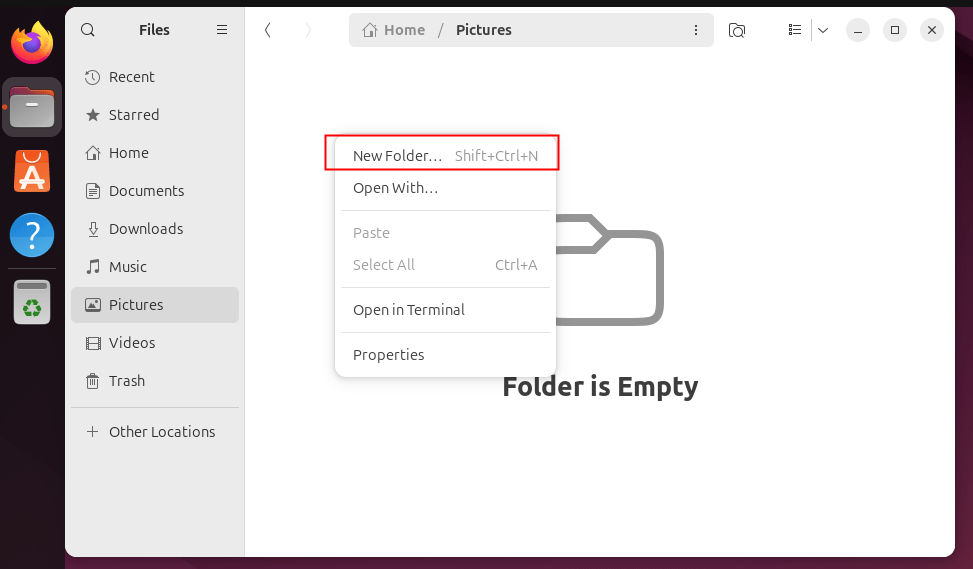Open Properties from the context menu

(x=445, y=355)
